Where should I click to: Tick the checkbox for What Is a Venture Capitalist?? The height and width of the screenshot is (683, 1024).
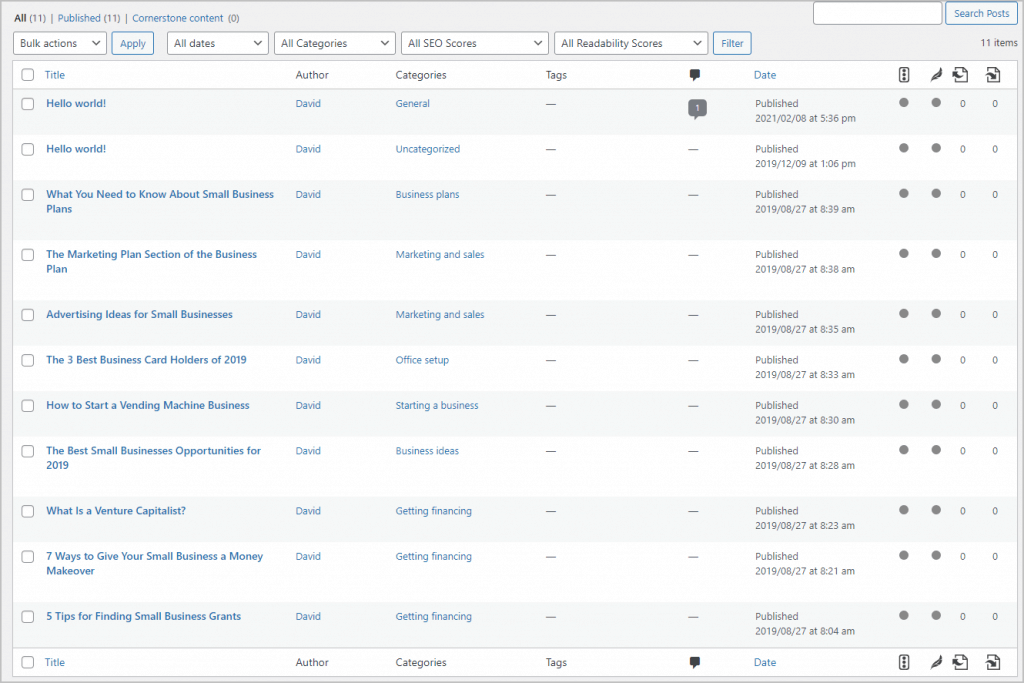[x=28, y=511]
